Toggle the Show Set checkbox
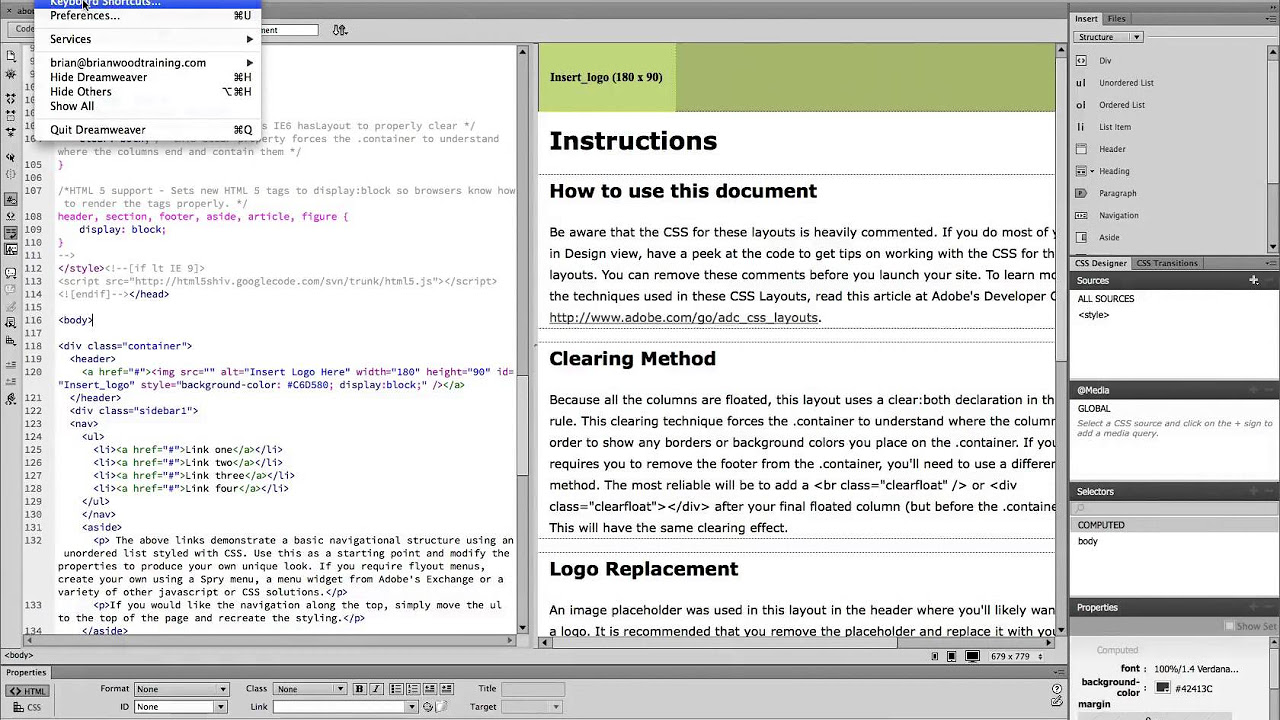The height and width of the screenshot is (720, 1280). (x=1230, y=626)
